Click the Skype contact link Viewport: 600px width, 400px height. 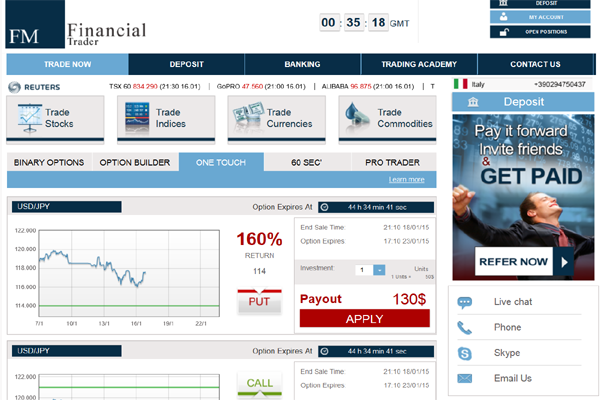(x=507, y=353)
